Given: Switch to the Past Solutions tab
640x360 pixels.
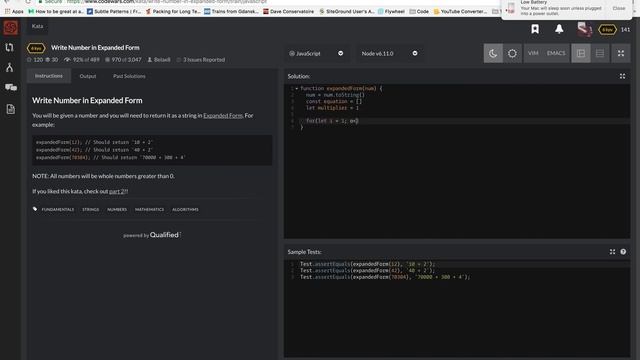Looking at the screenshot, I should click(x=129, y=76).
